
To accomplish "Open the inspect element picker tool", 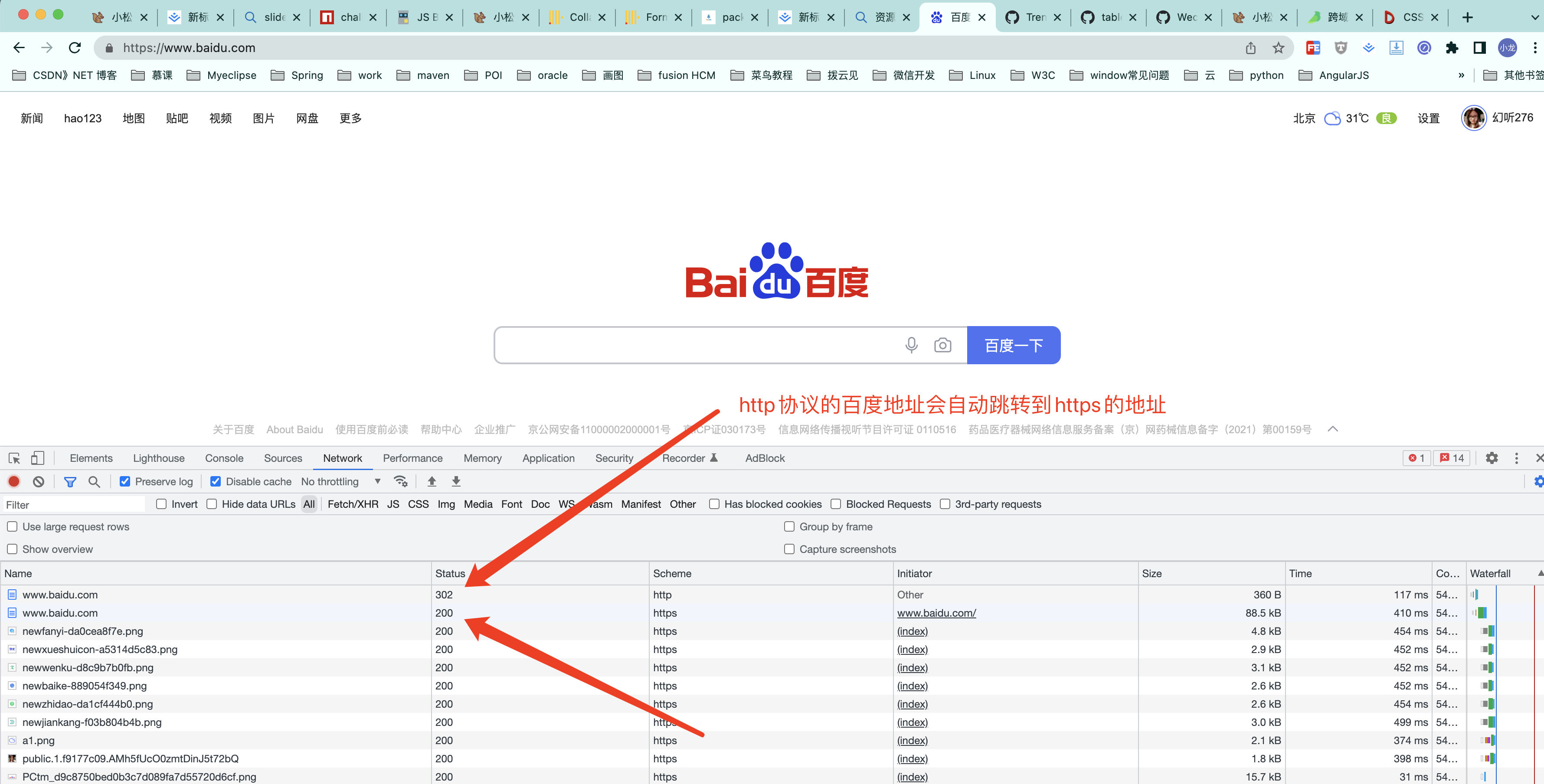I will point(14,458).
